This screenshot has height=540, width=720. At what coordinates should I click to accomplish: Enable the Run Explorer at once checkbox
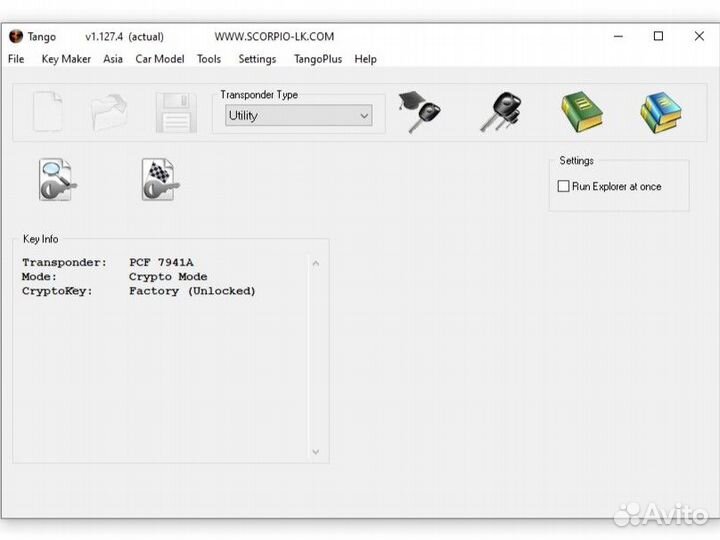click(563, 187)
